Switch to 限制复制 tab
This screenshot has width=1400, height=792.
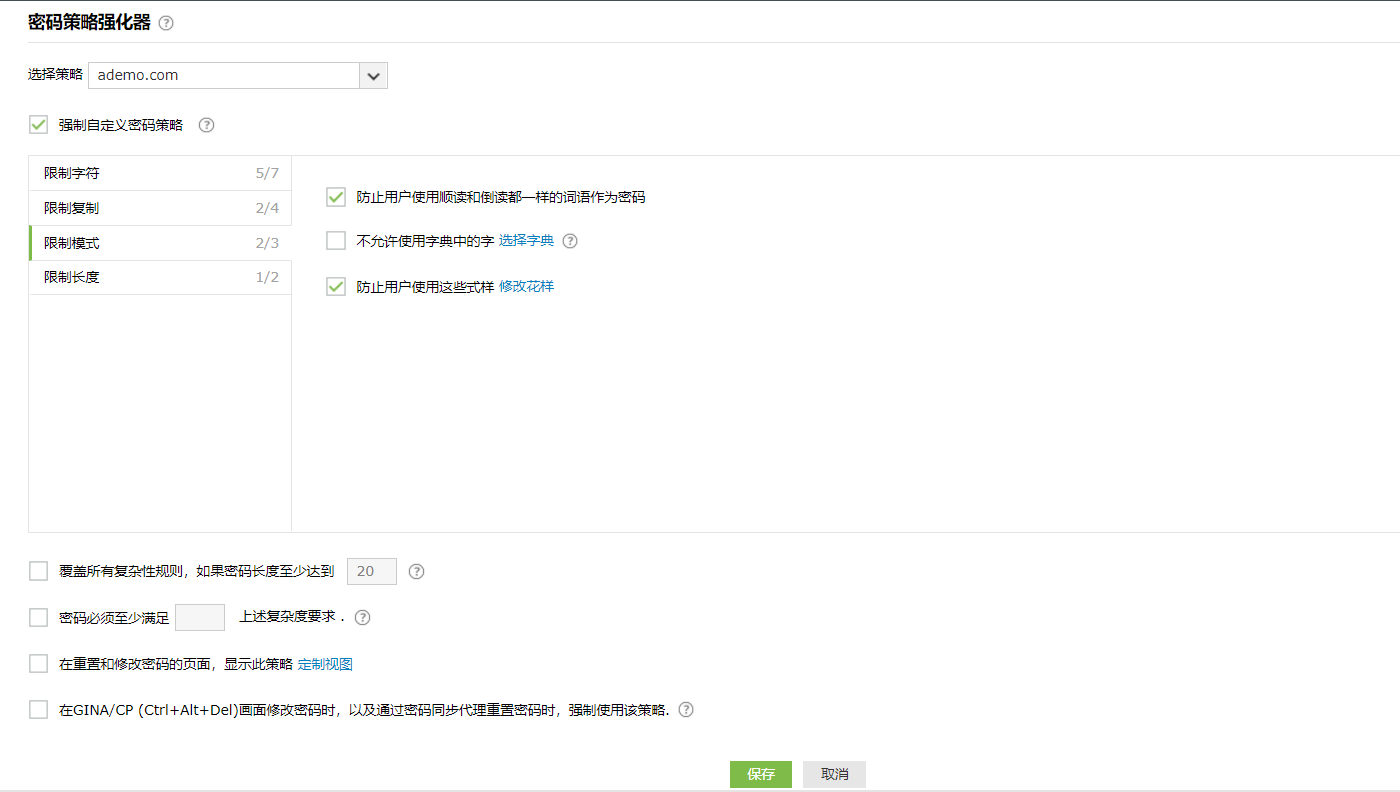point(160,208)
